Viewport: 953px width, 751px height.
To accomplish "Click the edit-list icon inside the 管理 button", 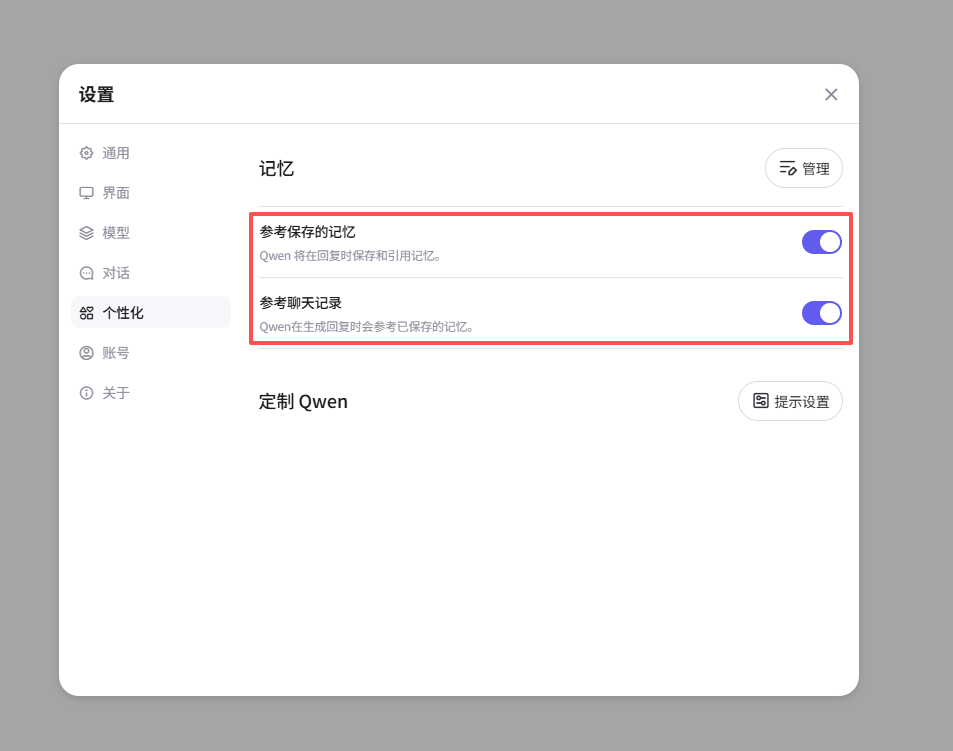I will click(x=786, y=168).
